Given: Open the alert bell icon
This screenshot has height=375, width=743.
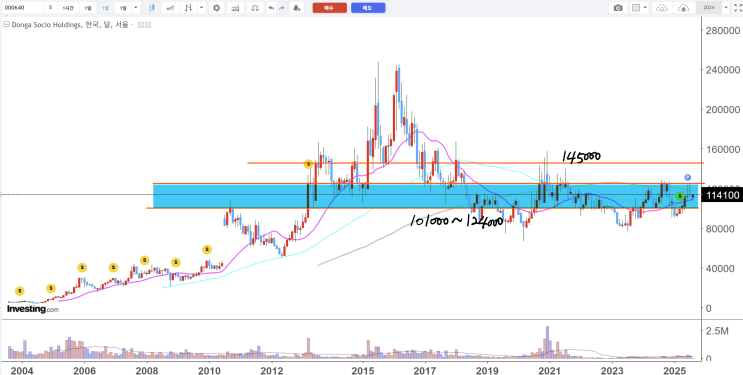Looking at the screenshot, I should (x=297, y=8).
